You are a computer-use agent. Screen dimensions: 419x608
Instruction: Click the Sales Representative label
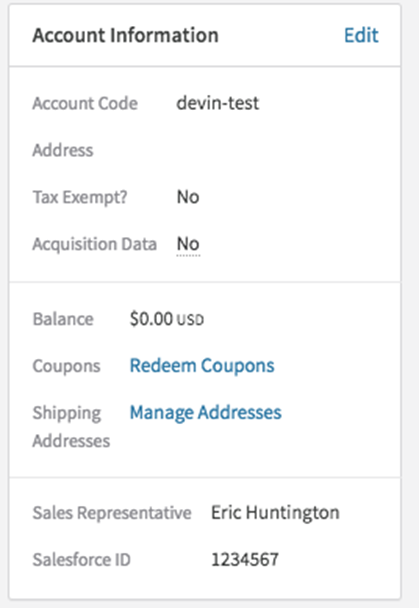point(112,513)
